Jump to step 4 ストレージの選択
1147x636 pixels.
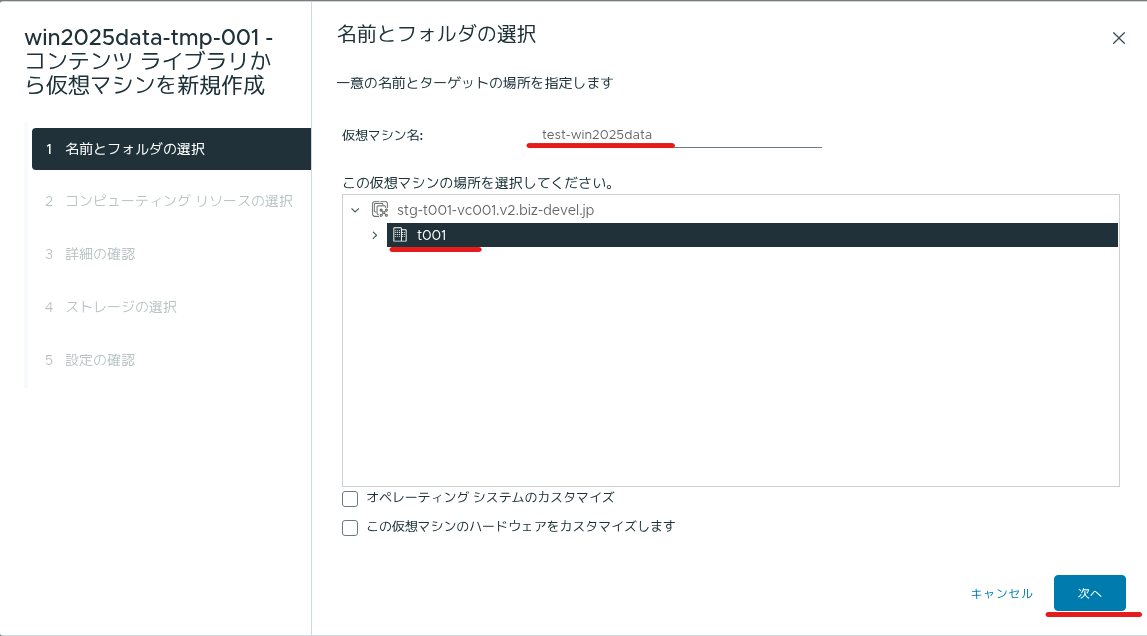click(x=171, y=307)
